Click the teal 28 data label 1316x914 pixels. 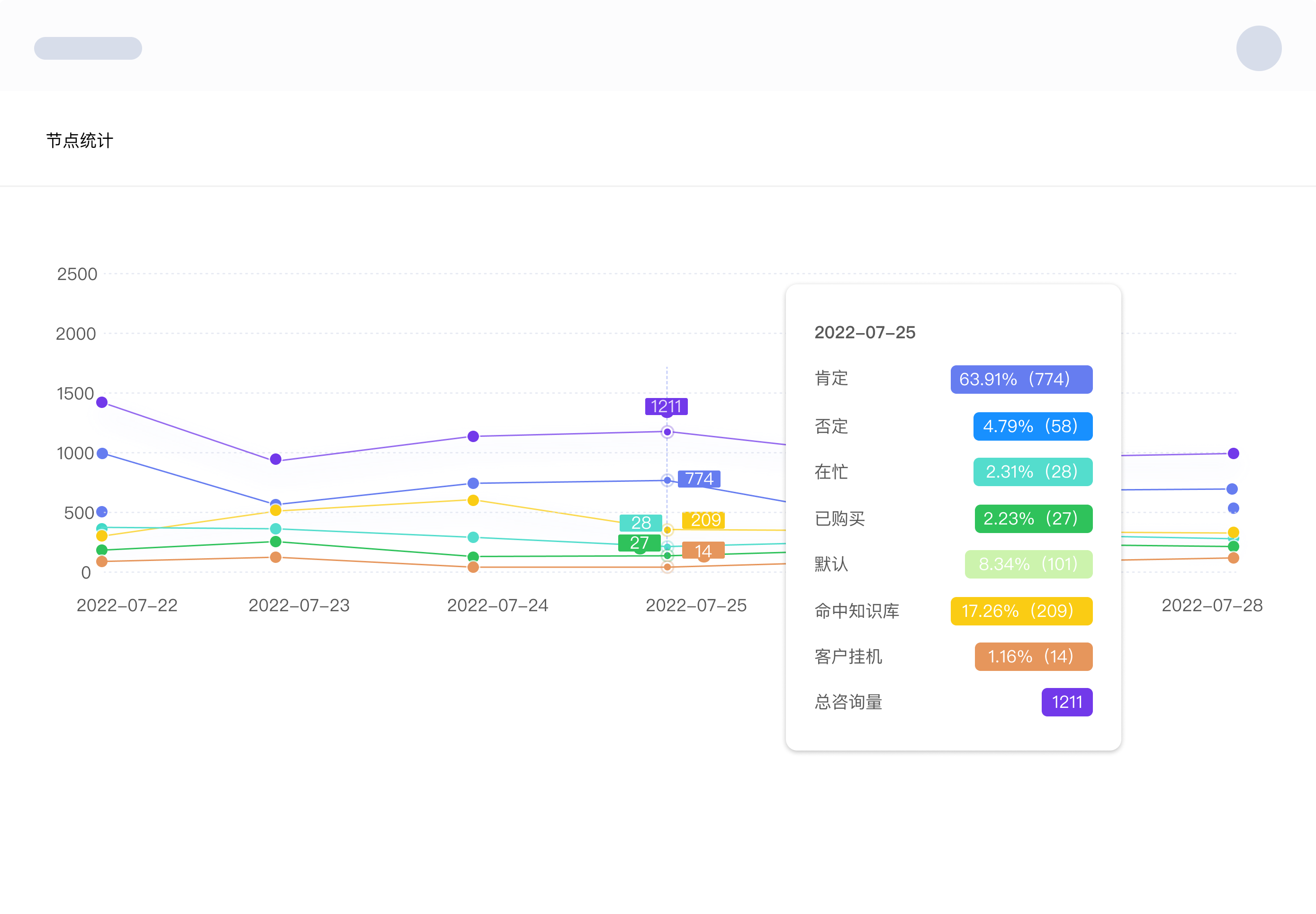[x=640, y=523]
